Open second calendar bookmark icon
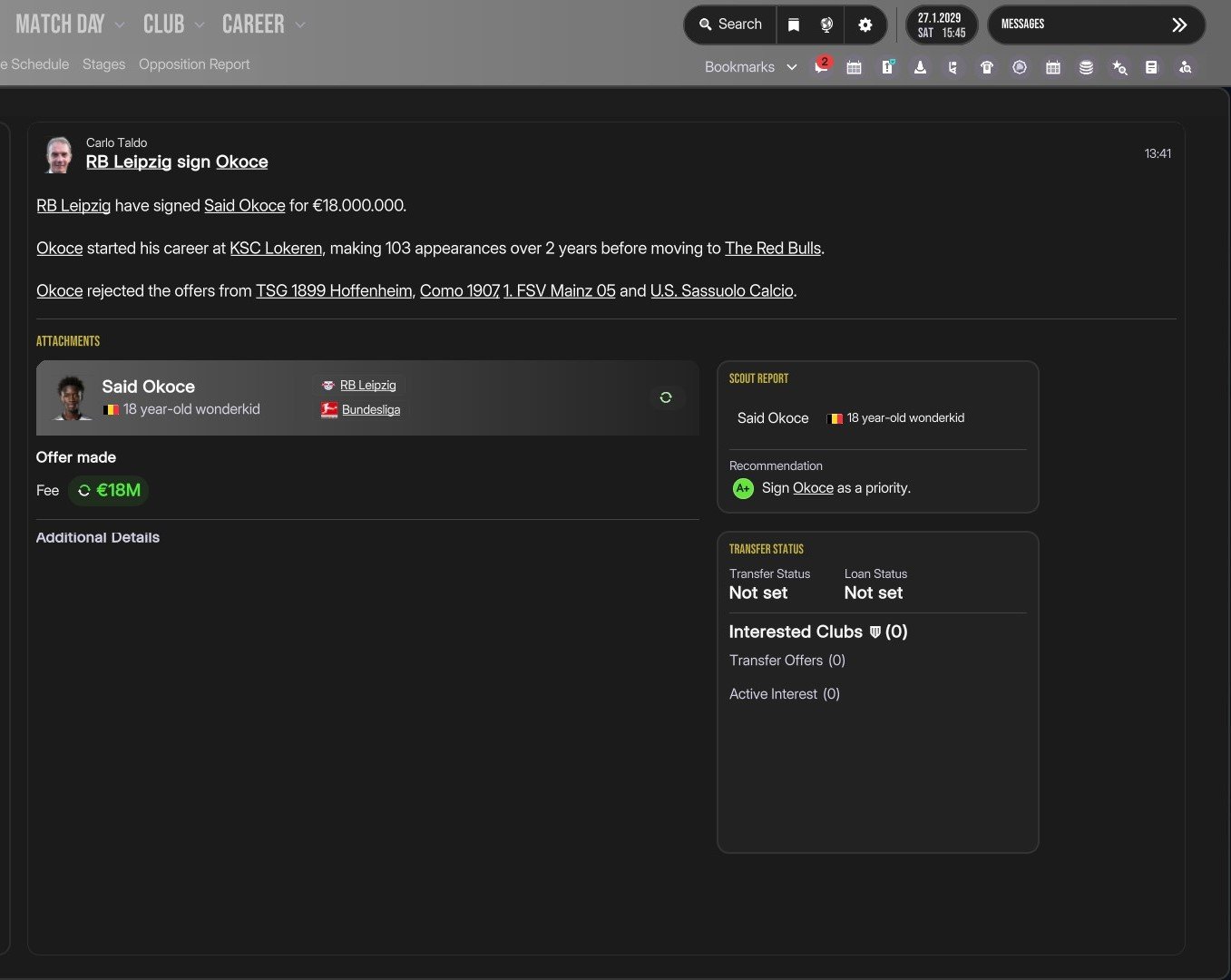This screenshot has height=980, width=1231. pos(1053,67)
